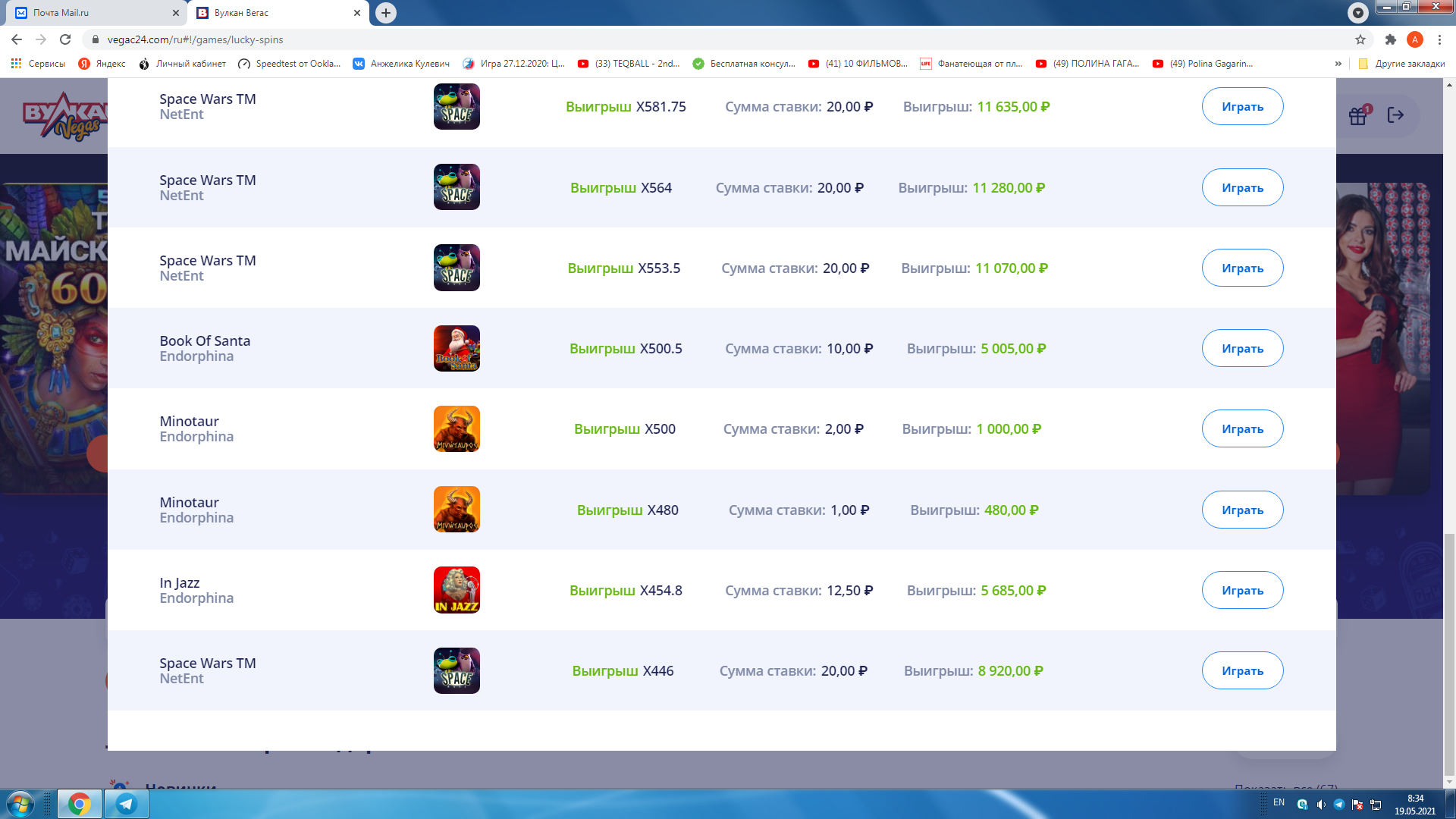Open Telegram from the taskbar
Viewport: 1456px width, 819px height.
click(126, 804)
